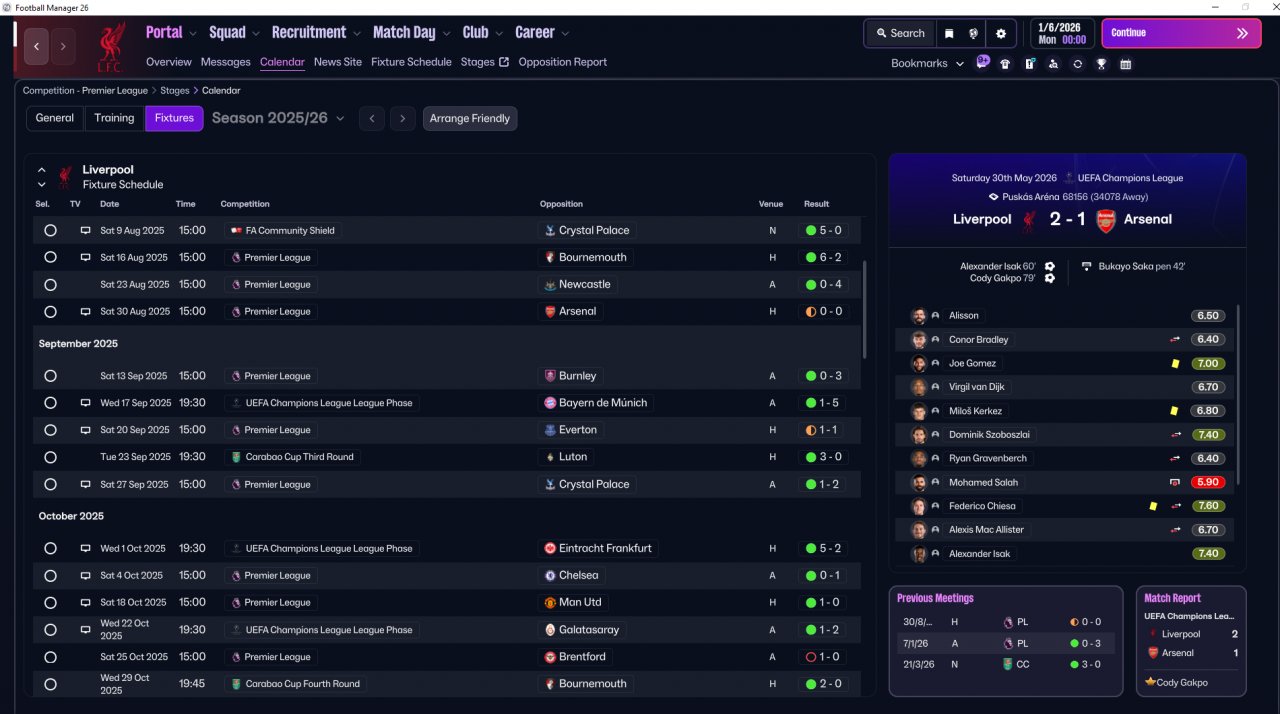Screen dimensions: 1280x714
Task: Open the Season 2025/26 dropdown
Action: tap(278, 118)
